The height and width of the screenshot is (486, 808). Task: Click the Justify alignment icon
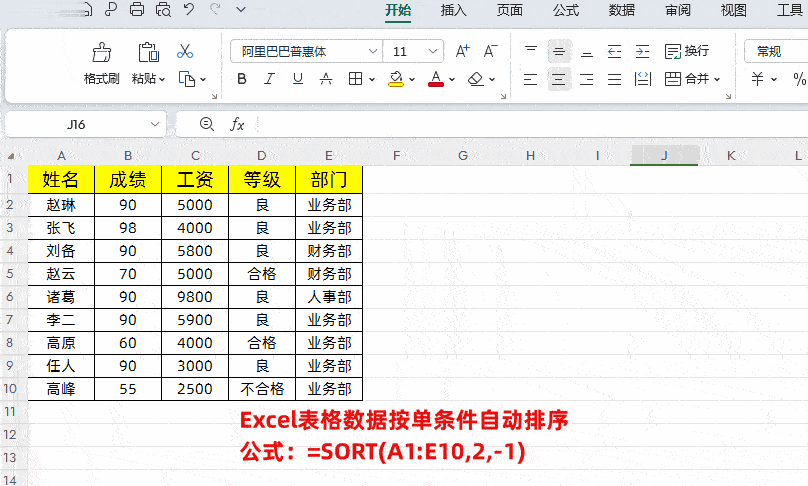[614, 79]
